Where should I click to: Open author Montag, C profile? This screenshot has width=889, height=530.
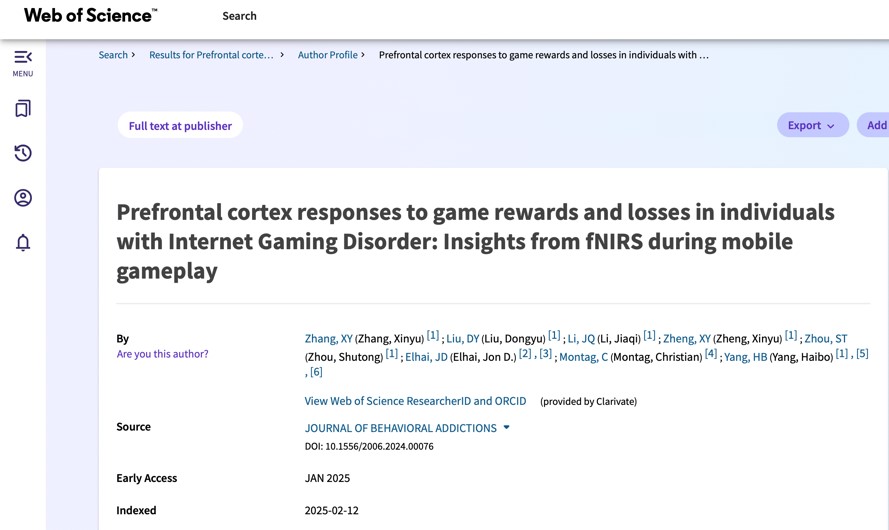click(x=583, y=357)
